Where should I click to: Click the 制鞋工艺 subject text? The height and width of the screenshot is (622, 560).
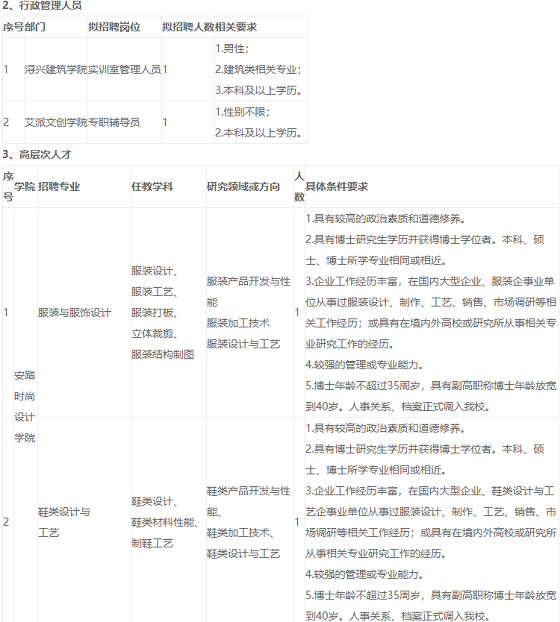click(152, 543)
